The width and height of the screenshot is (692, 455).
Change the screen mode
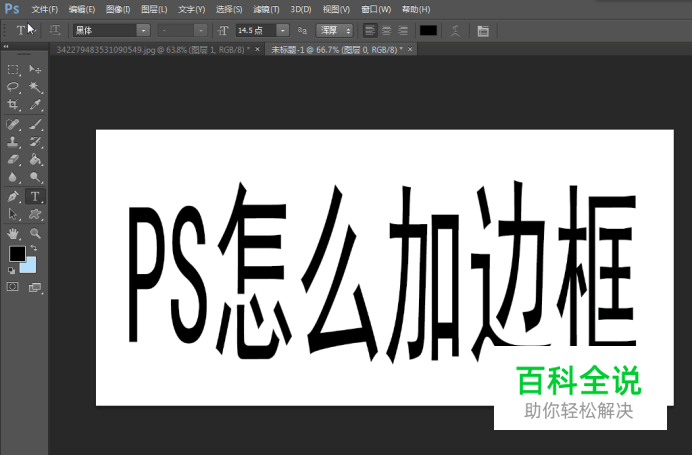pyautogui.click(x=35, y=288)
